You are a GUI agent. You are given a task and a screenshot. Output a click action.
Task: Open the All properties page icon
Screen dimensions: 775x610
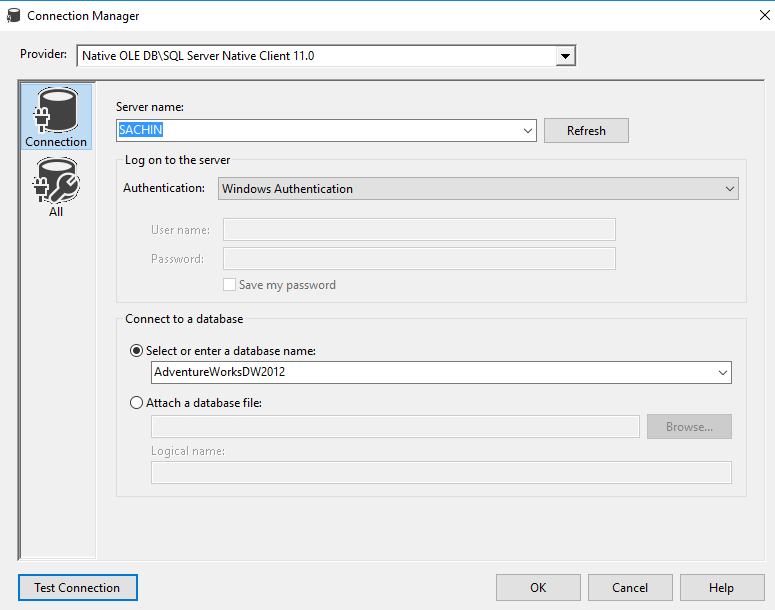pyautogui.click(x=56, y=186)
